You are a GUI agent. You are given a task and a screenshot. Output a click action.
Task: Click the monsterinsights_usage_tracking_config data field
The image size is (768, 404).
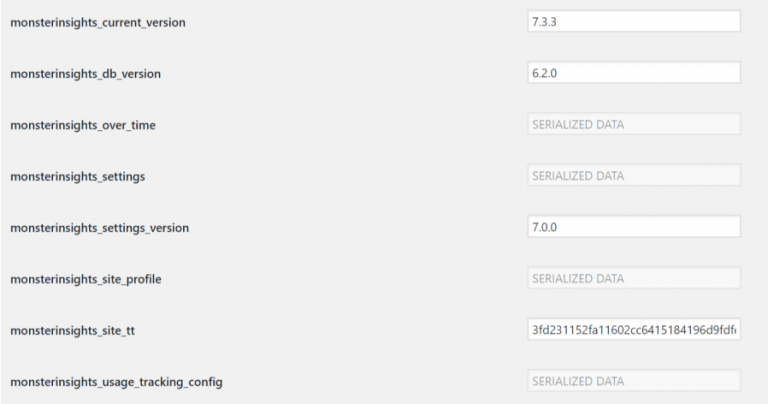point(633,381)
